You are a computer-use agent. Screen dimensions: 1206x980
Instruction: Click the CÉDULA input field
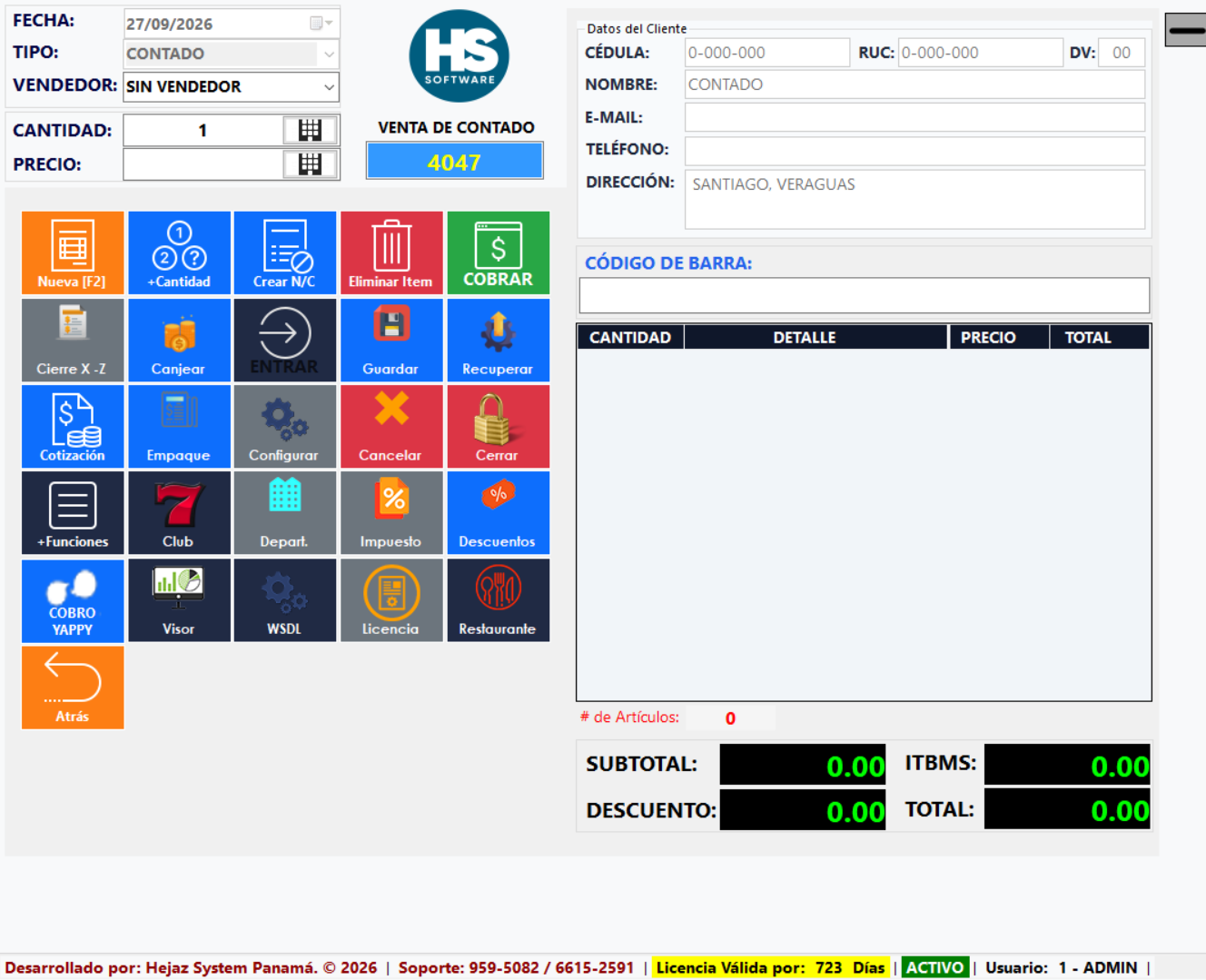[767, 53]
